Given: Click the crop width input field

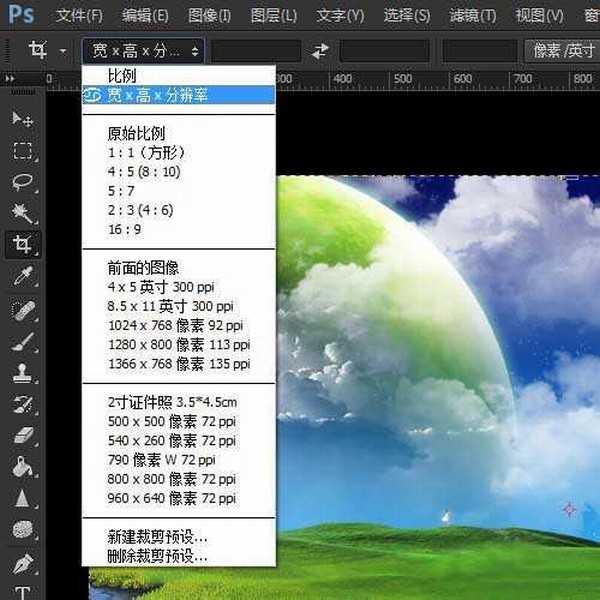Looking at the screenshot, I should click(256, 50).
